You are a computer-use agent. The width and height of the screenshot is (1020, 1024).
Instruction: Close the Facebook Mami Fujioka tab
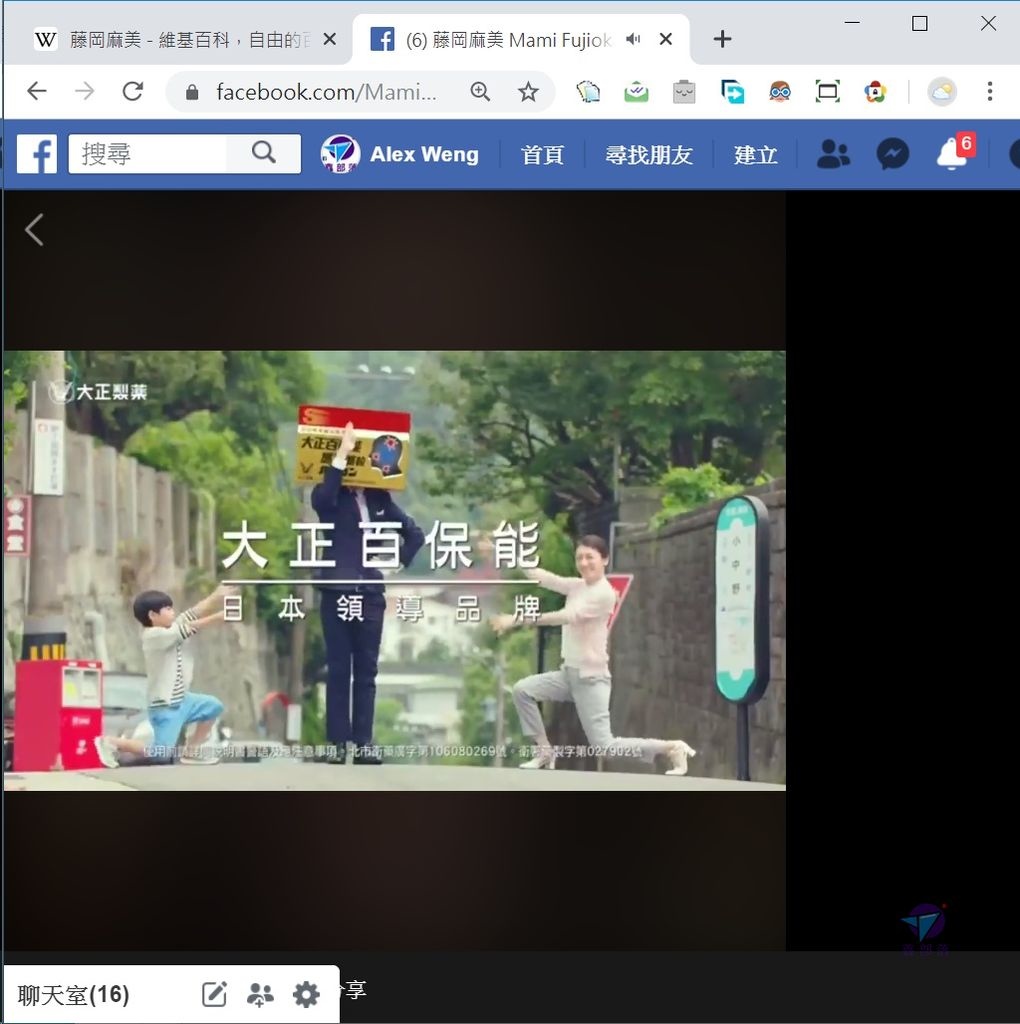point(665,40)
